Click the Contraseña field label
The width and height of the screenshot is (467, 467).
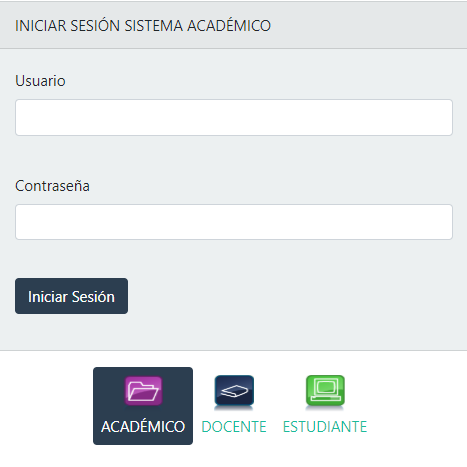point(52,186)
